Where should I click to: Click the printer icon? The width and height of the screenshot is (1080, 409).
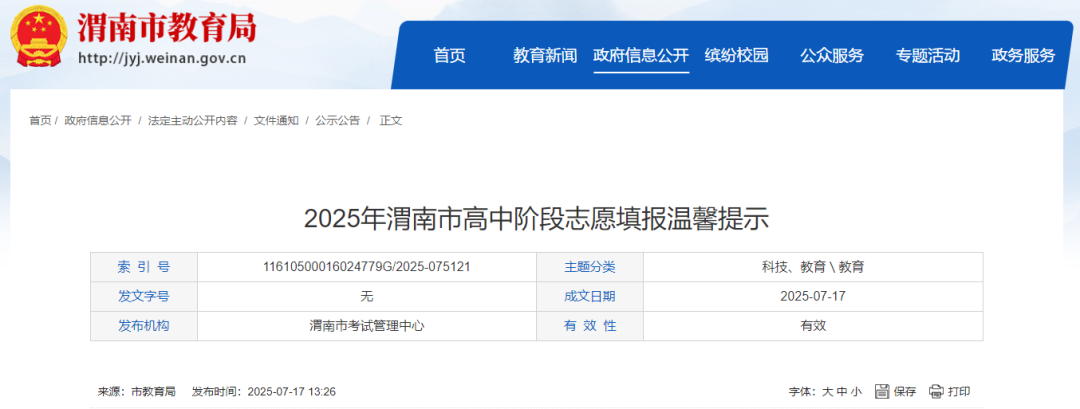pos(935,392)
